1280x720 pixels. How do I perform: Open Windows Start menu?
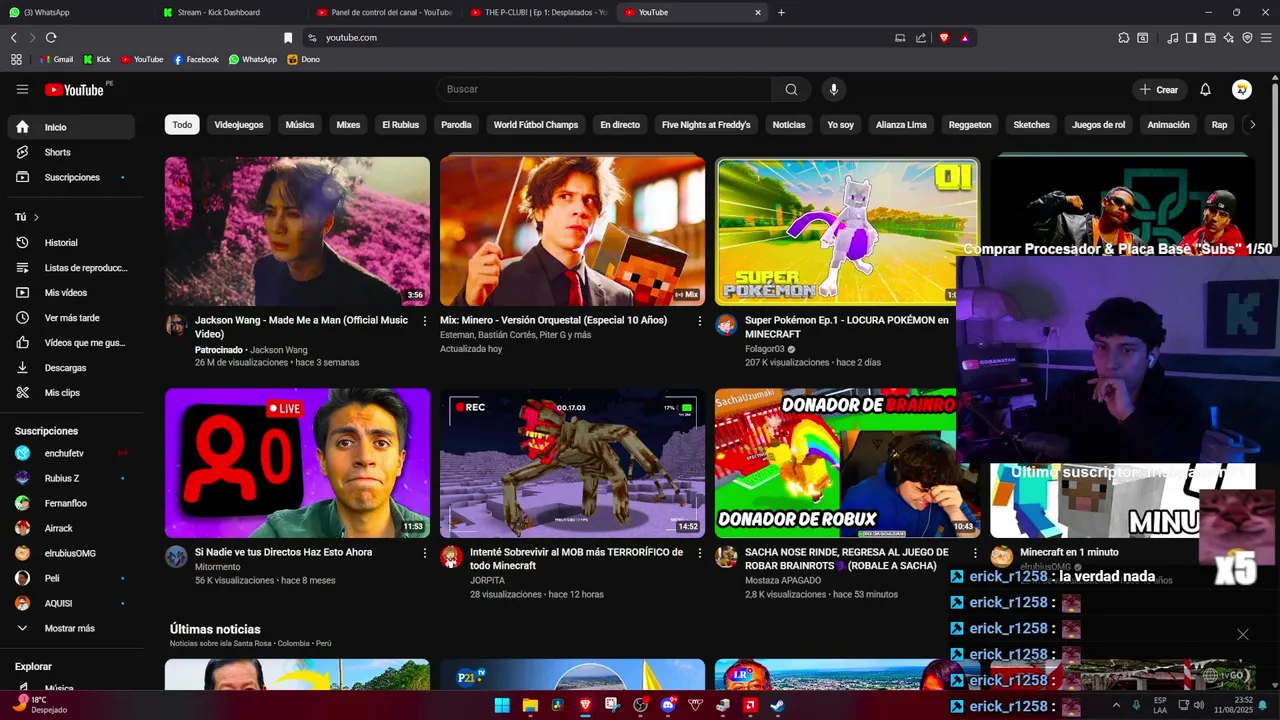(x=502, y=705)
